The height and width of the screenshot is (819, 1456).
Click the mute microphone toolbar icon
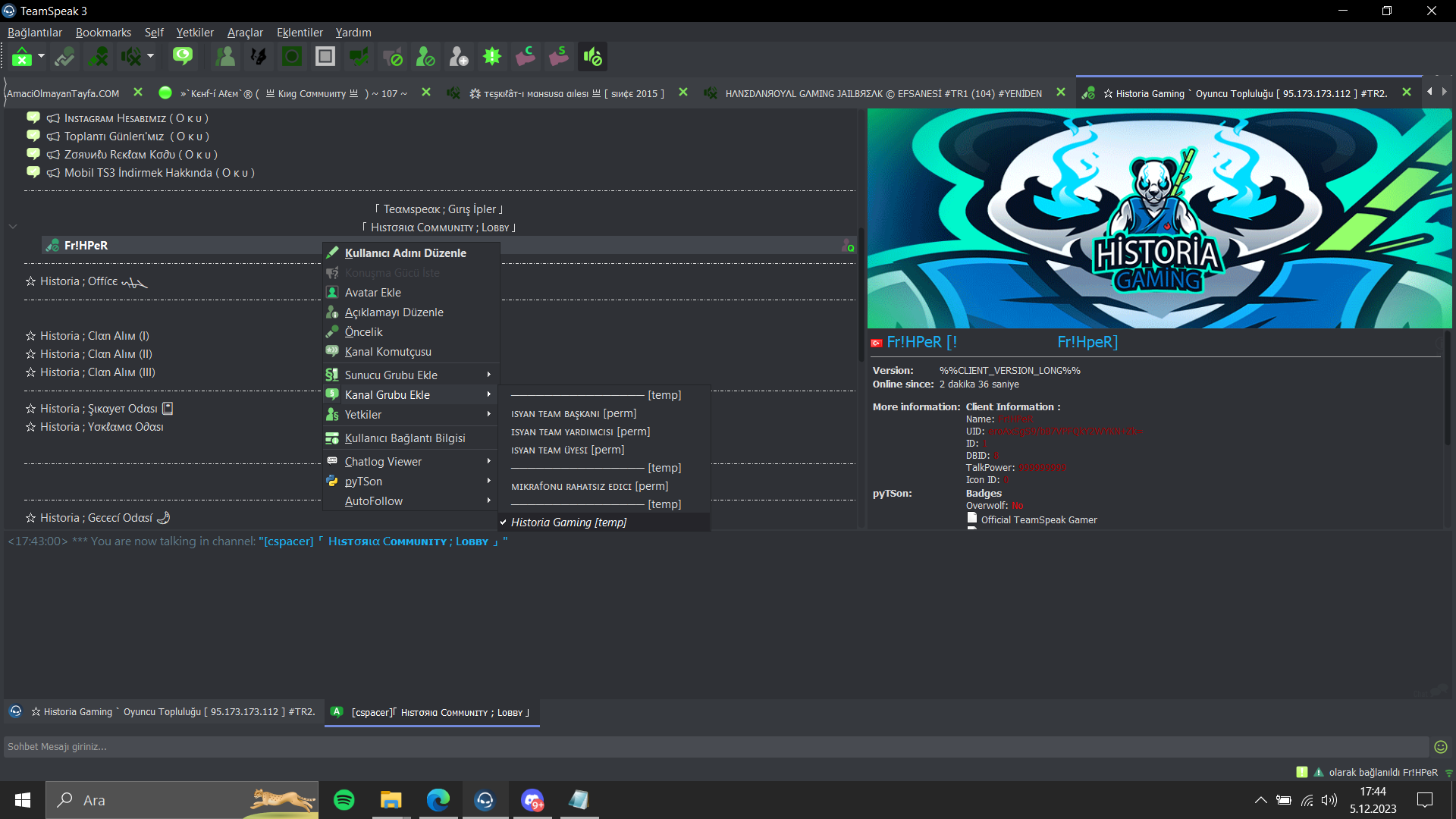pos(98,57)
